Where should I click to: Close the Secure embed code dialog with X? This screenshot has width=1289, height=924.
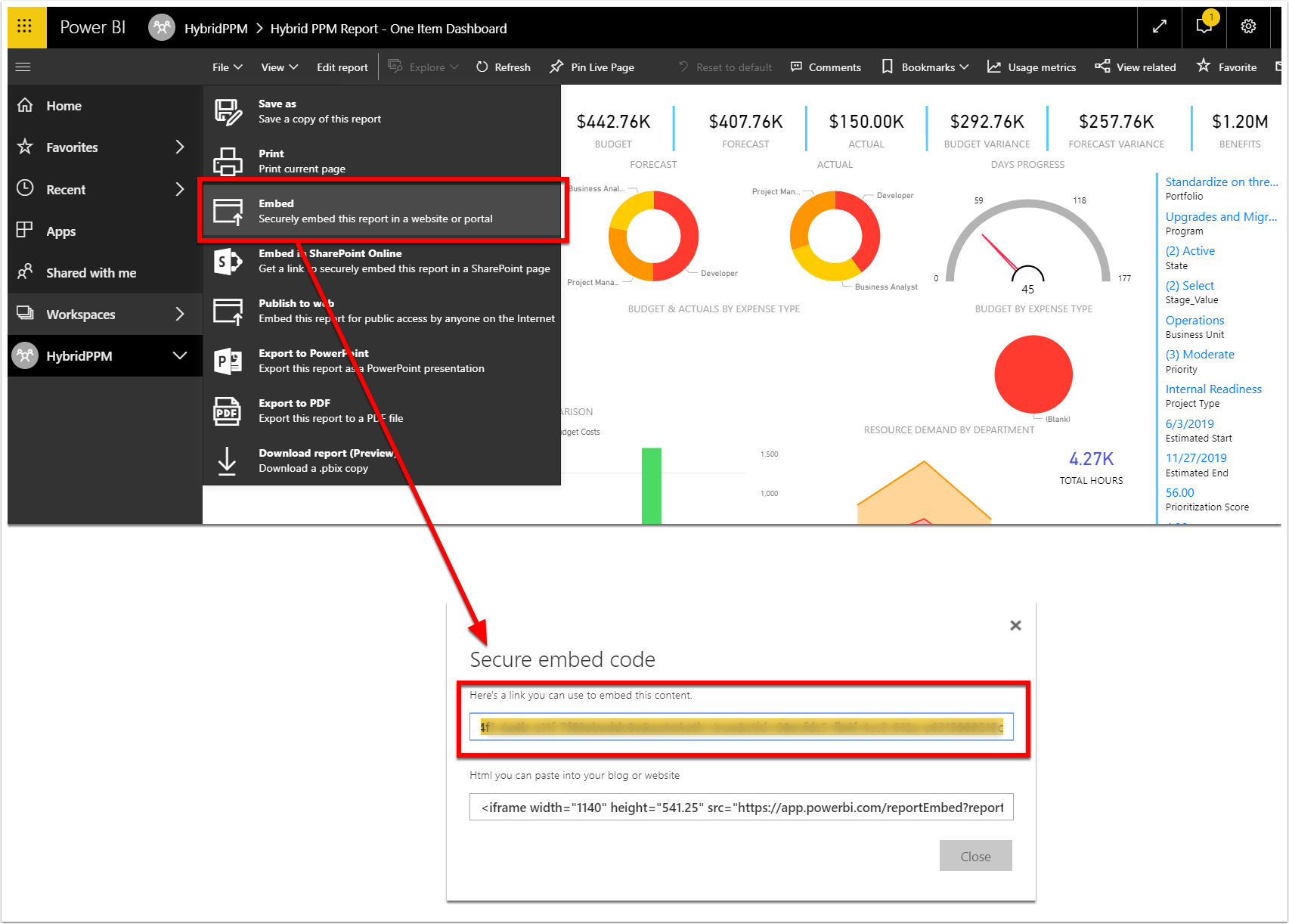pos(1015,625)
